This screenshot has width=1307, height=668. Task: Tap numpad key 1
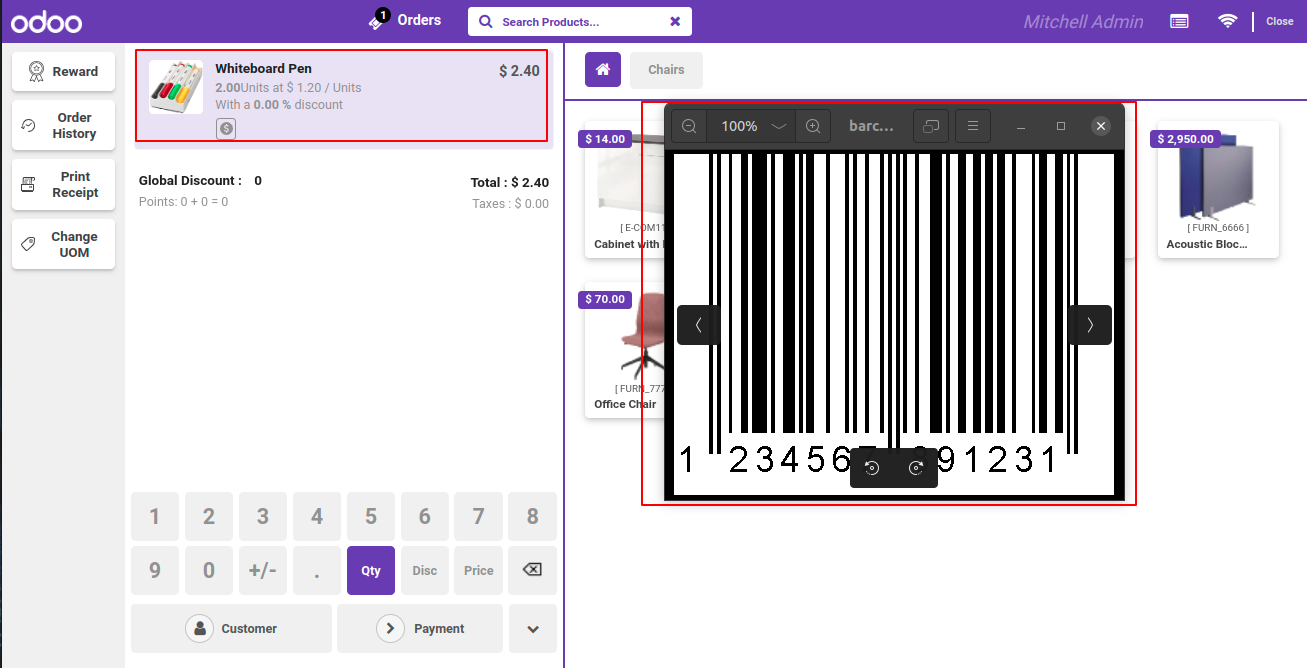tap(155, 517)
